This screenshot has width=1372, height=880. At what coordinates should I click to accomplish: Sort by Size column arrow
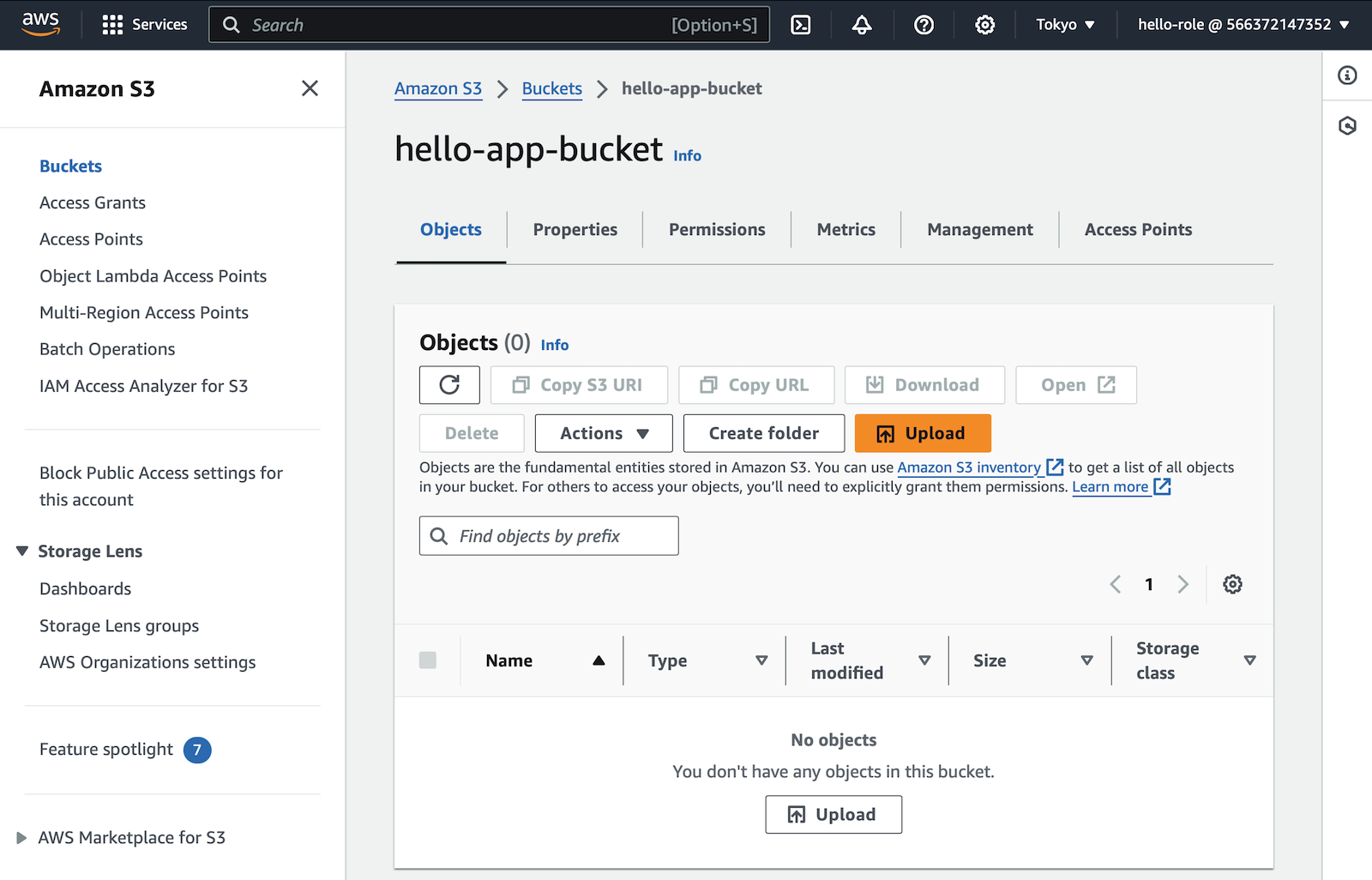click(x=1086, y=660)
